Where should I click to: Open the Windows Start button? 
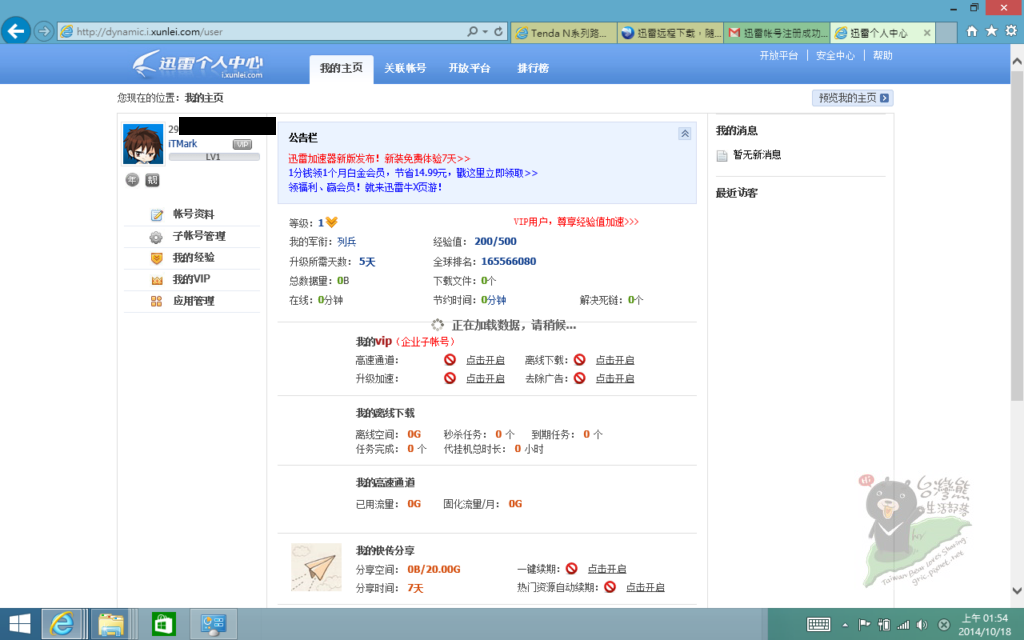tap(20, 624)
